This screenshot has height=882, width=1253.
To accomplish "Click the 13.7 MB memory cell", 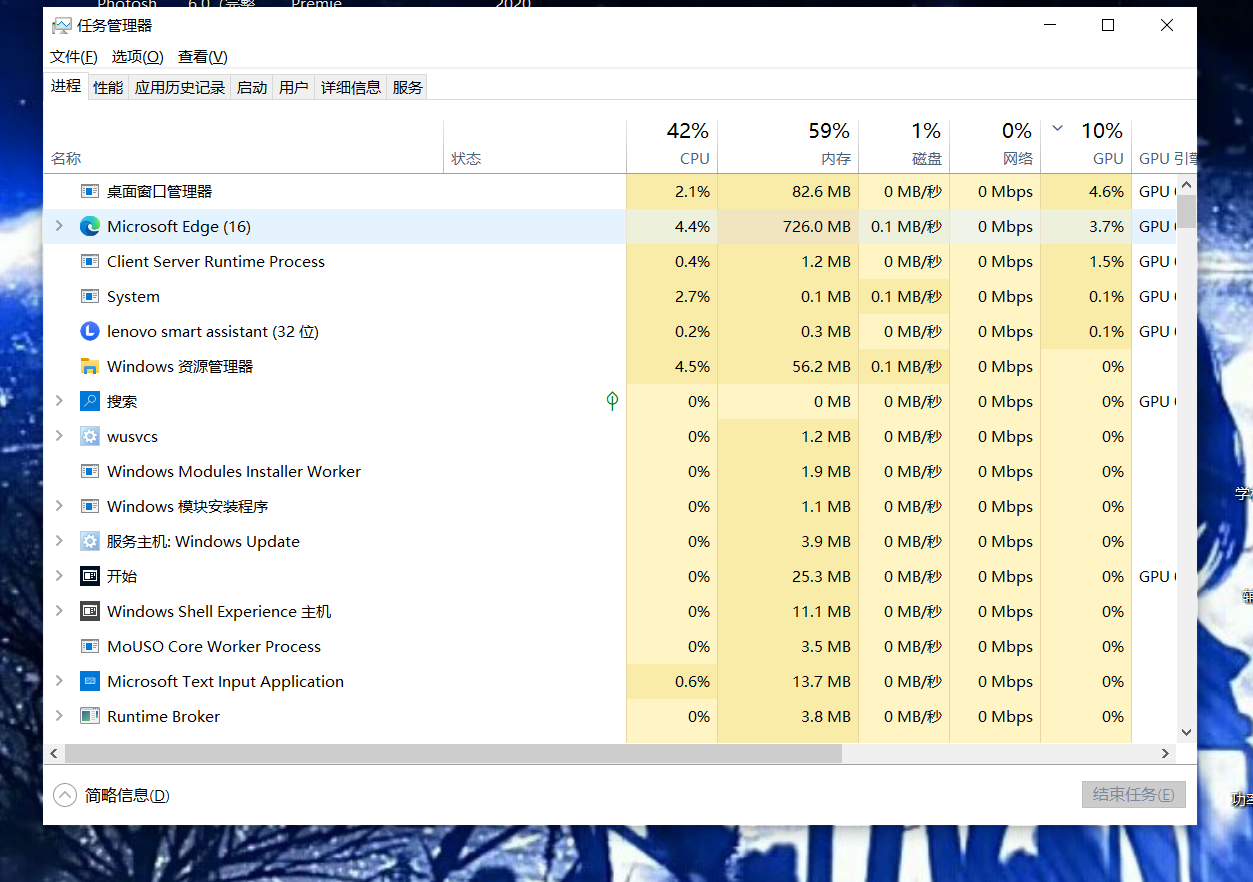I will [788, 681].
